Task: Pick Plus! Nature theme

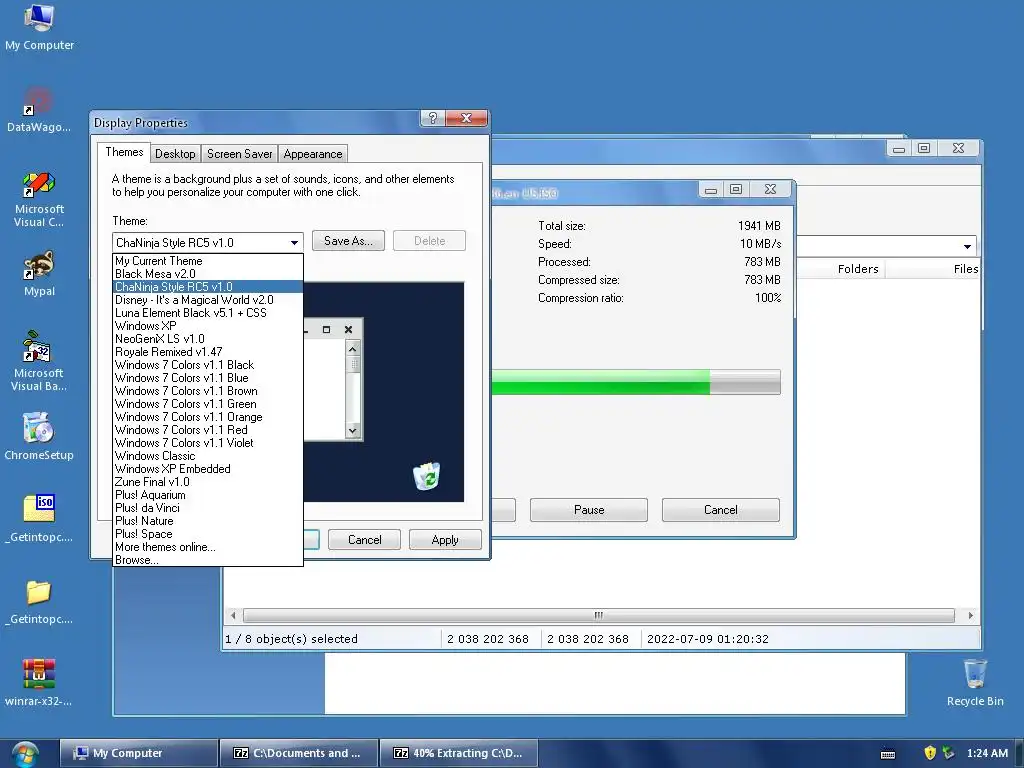Action: (208, 521)
